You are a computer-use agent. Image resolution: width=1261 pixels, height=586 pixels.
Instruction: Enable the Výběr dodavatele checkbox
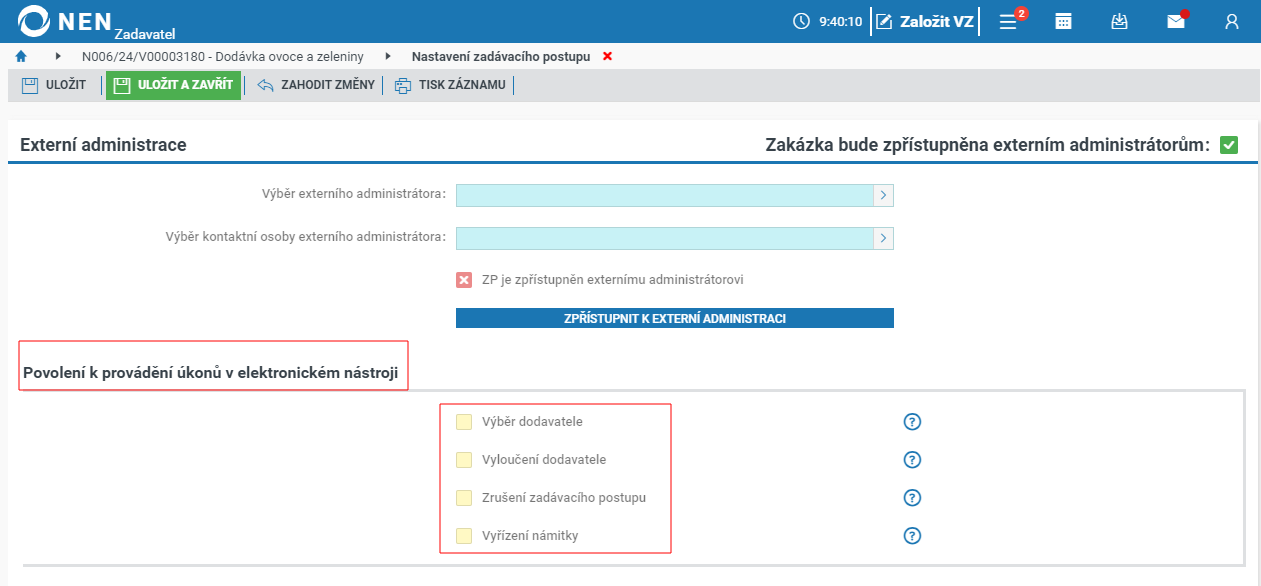(x=464, y=422)
